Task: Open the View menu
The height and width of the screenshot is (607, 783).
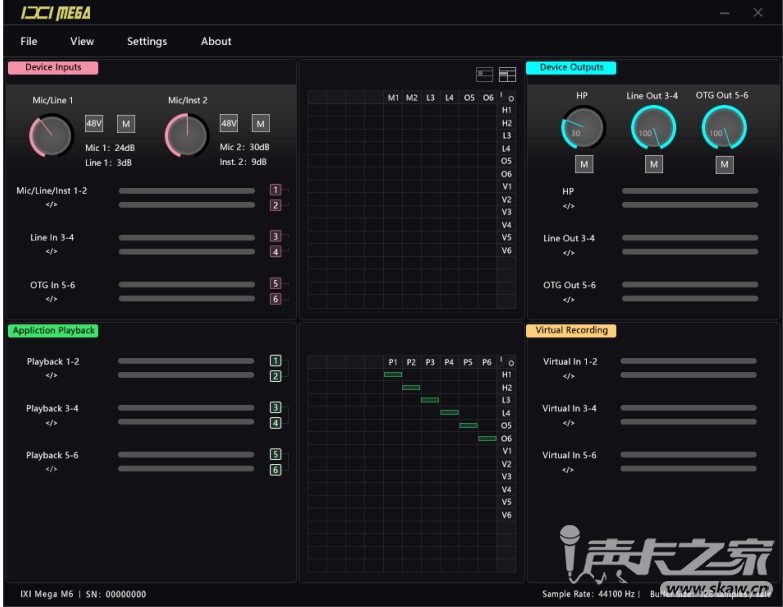Action: (x=82, y=41)
